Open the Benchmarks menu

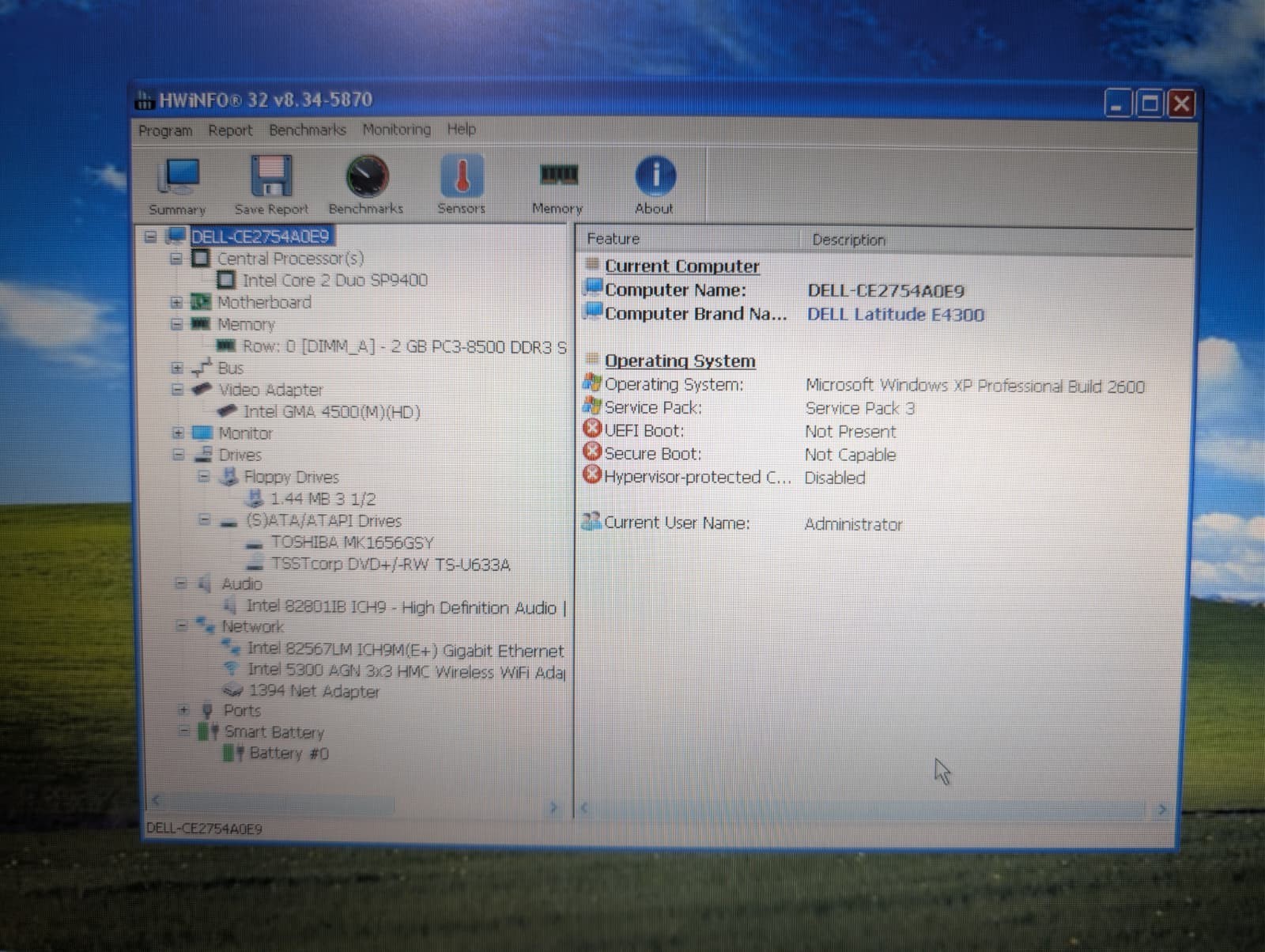[308, 130]
